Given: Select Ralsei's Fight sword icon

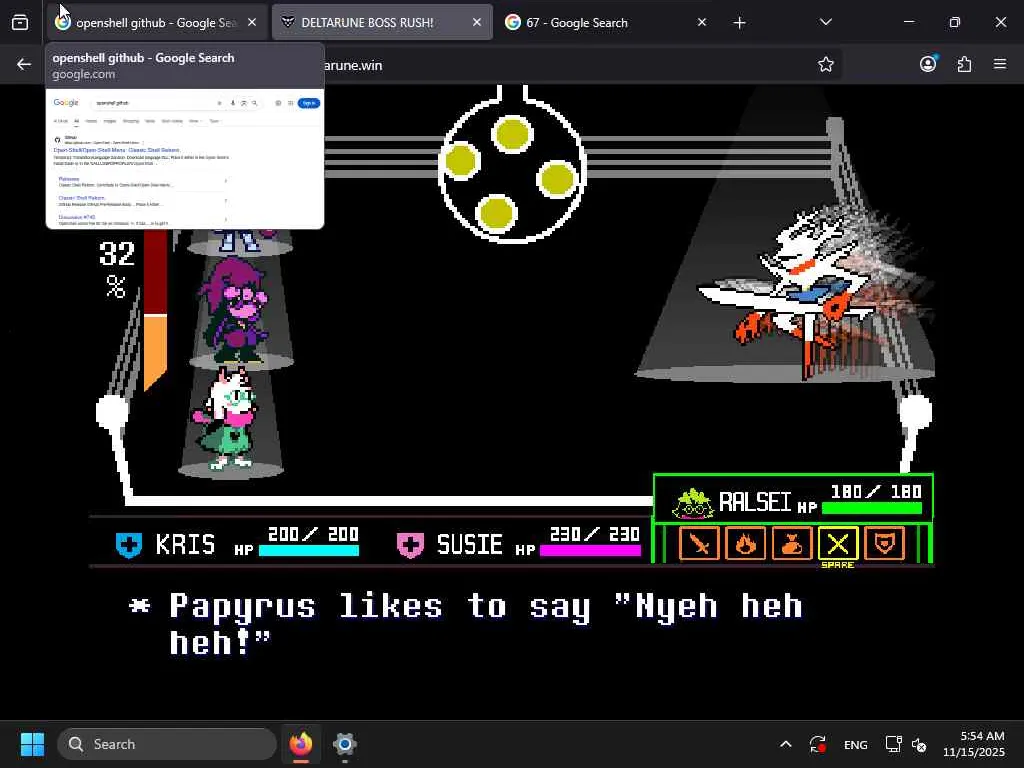Looking at the screenshot, I should pyautogui.click(x=699, y=543).
